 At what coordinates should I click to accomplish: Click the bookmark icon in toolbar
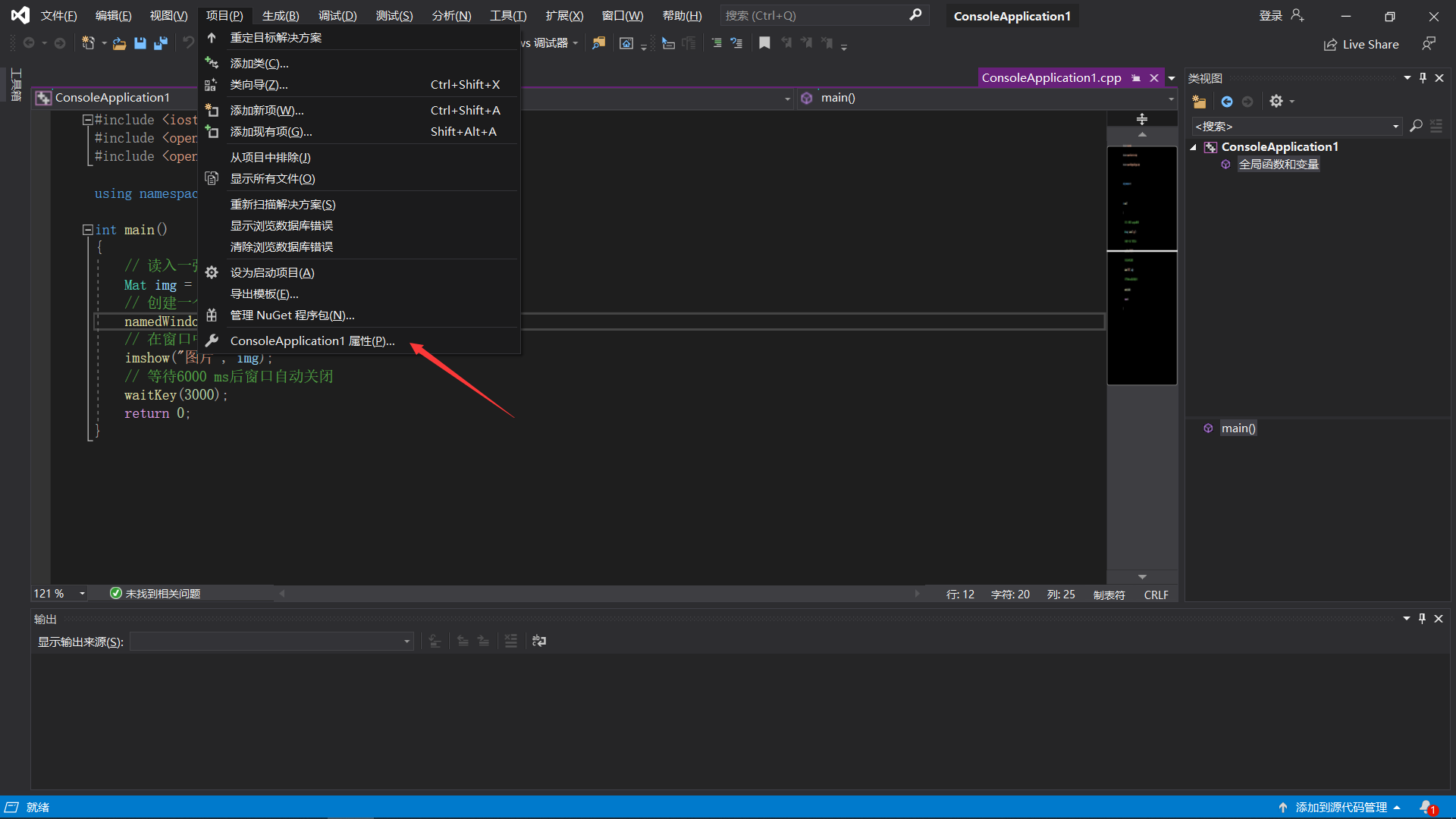pyautogui.click(x=764, y=43)
